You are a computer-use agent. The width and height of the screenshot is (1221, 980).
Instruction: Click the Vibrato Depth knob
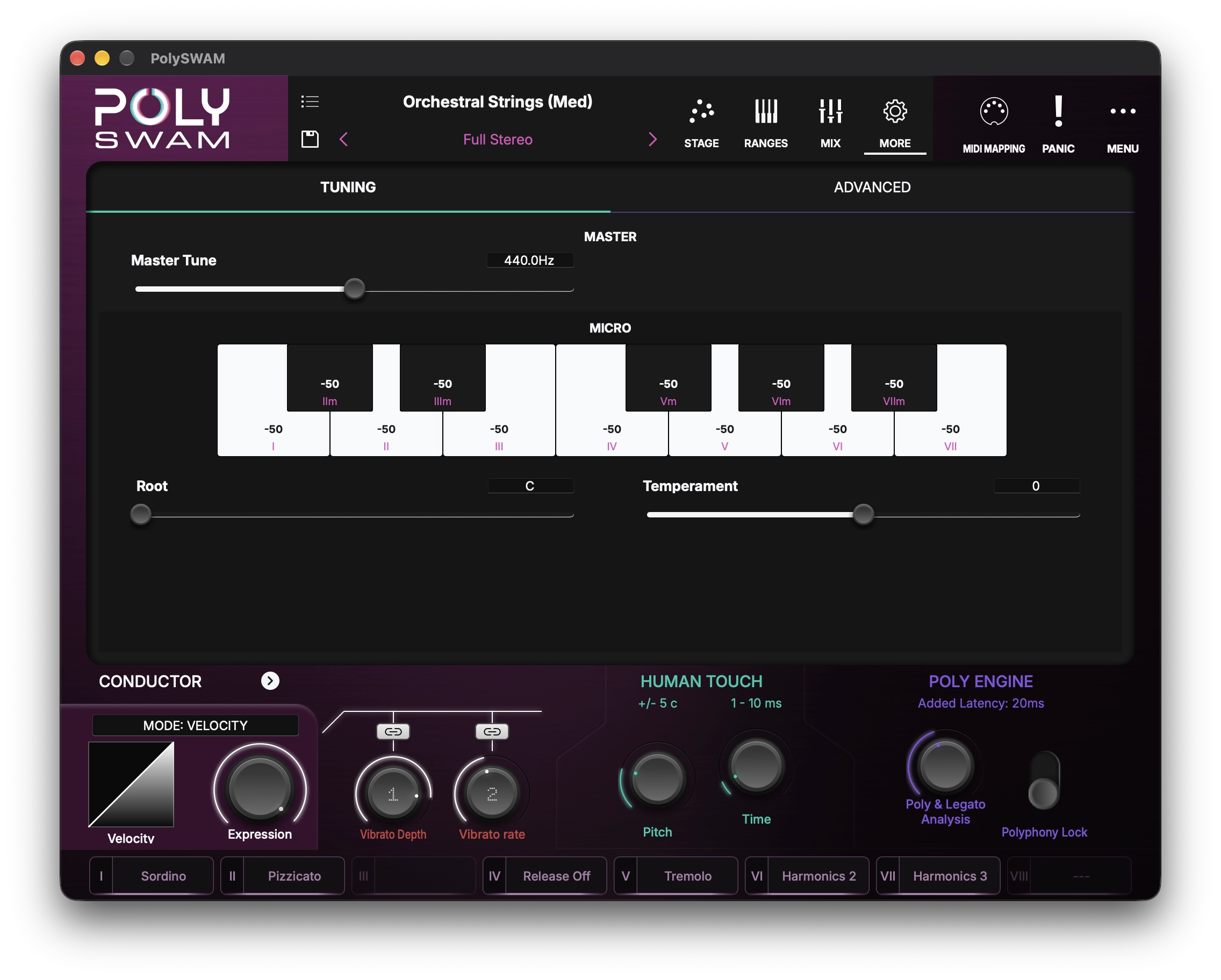(393, 794)
